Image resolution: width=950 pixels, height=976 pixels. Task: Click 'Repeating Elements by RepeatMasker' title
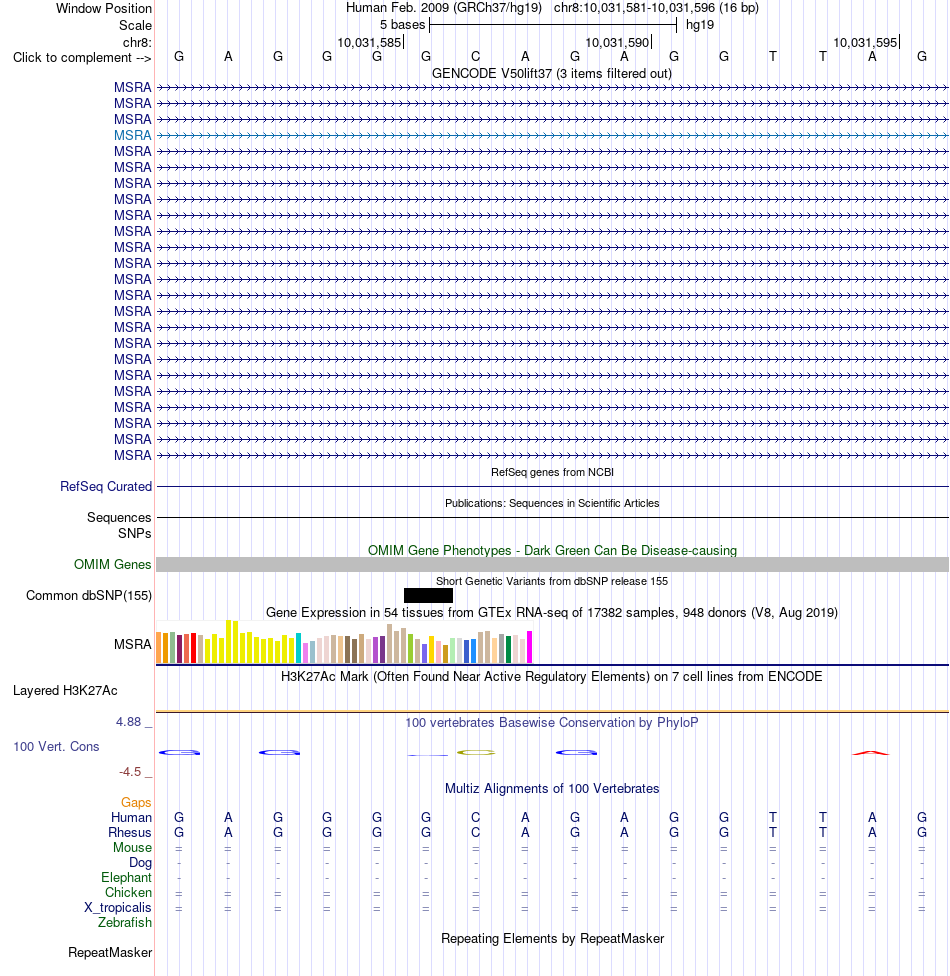coord(552,939)
